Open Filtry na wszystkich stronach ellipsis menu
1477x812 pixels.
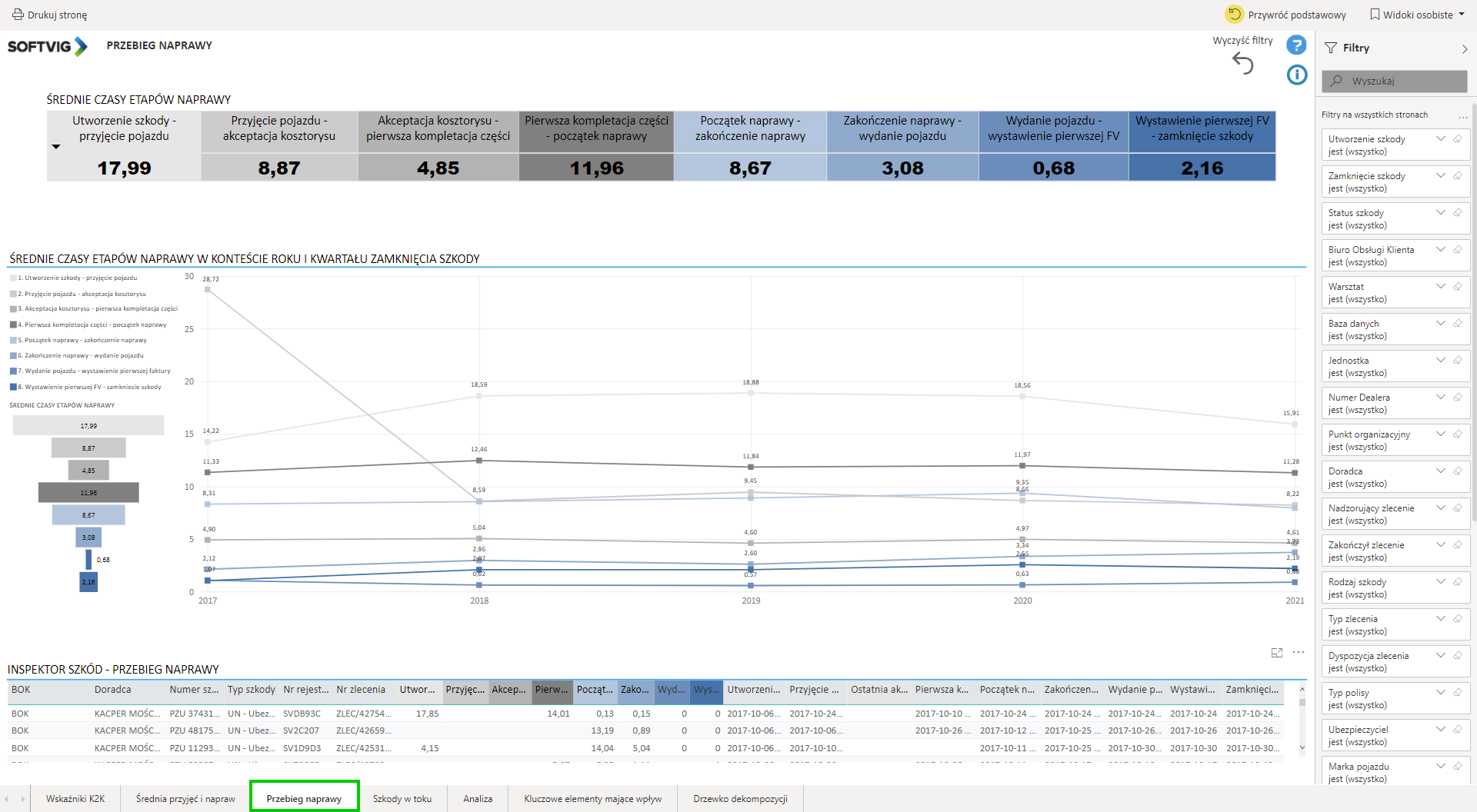tap(1462, 115)
